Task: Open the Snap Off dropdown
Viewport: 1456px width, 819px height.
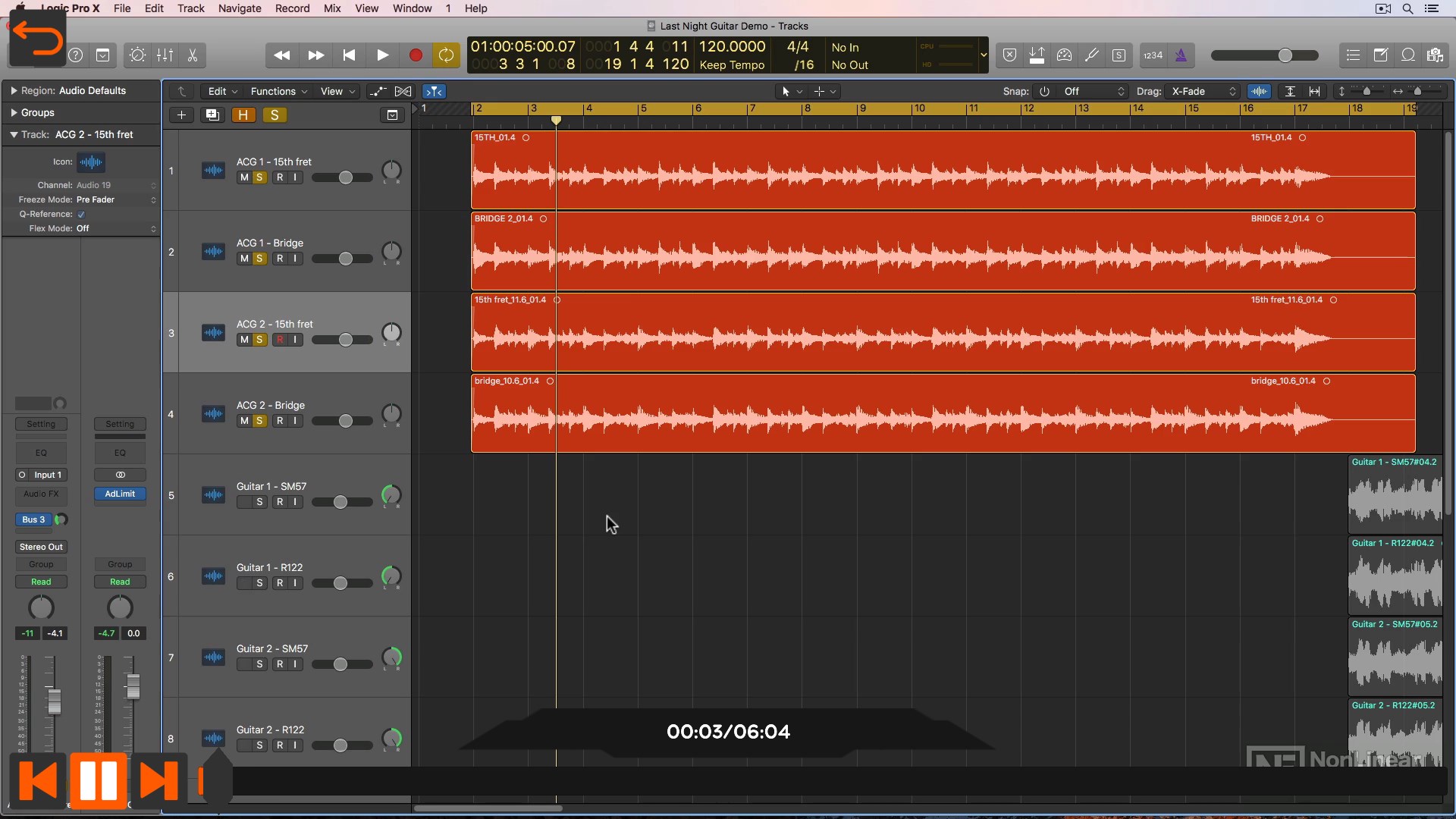Action: (1094, 92)
